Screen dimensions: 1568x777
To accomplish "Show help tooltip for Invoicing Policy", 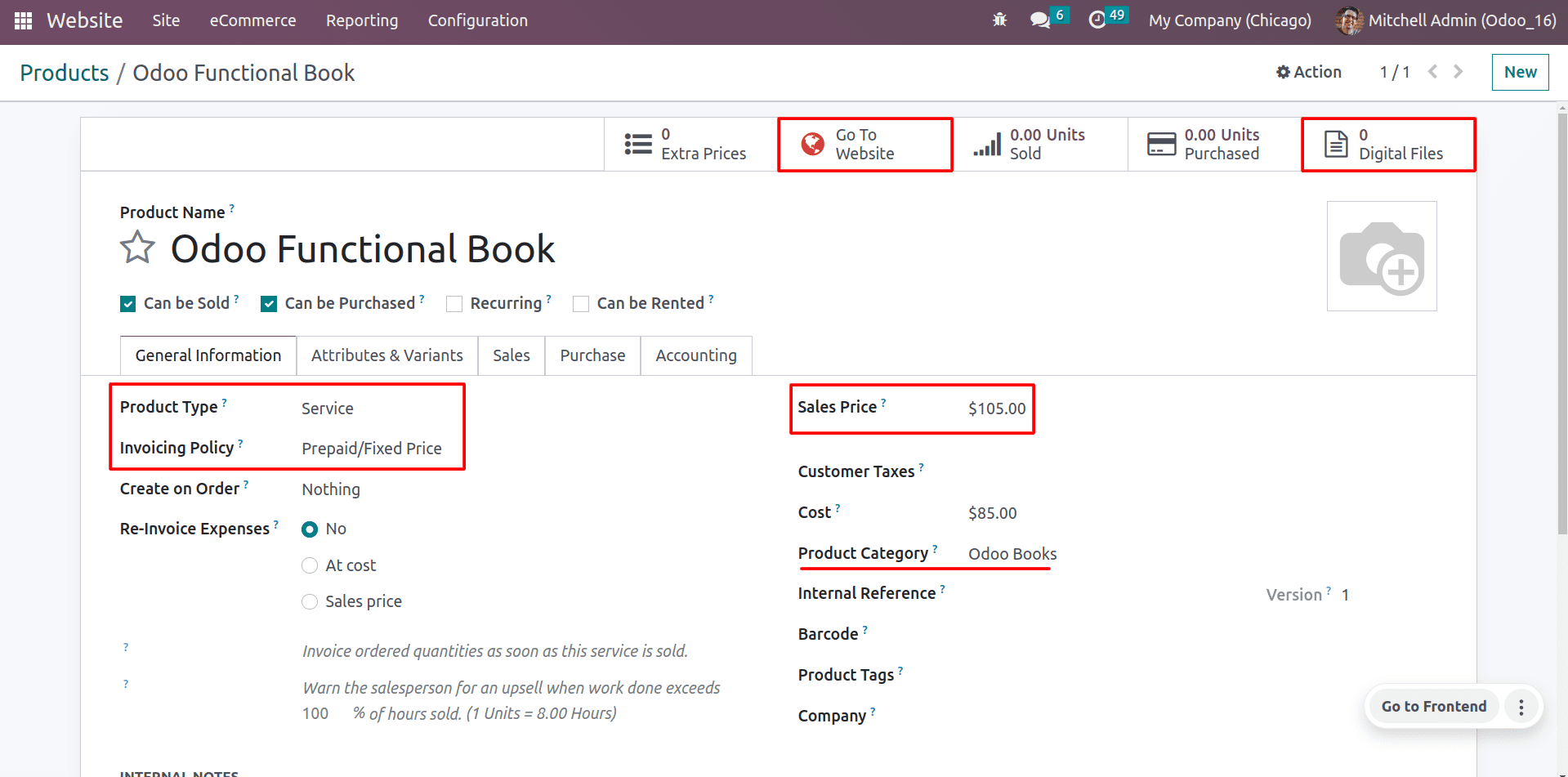I will (240, 444).
